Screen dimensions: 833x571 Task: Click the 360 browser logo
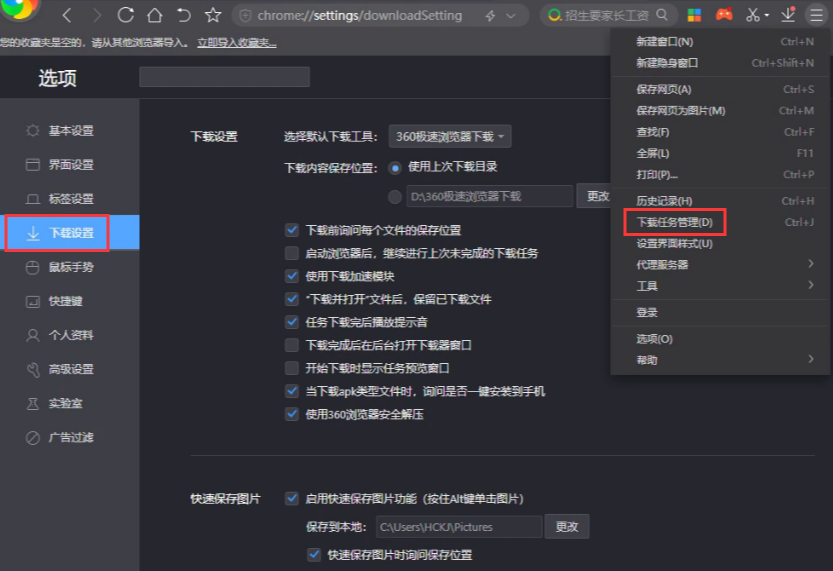[x=19, y=8]
